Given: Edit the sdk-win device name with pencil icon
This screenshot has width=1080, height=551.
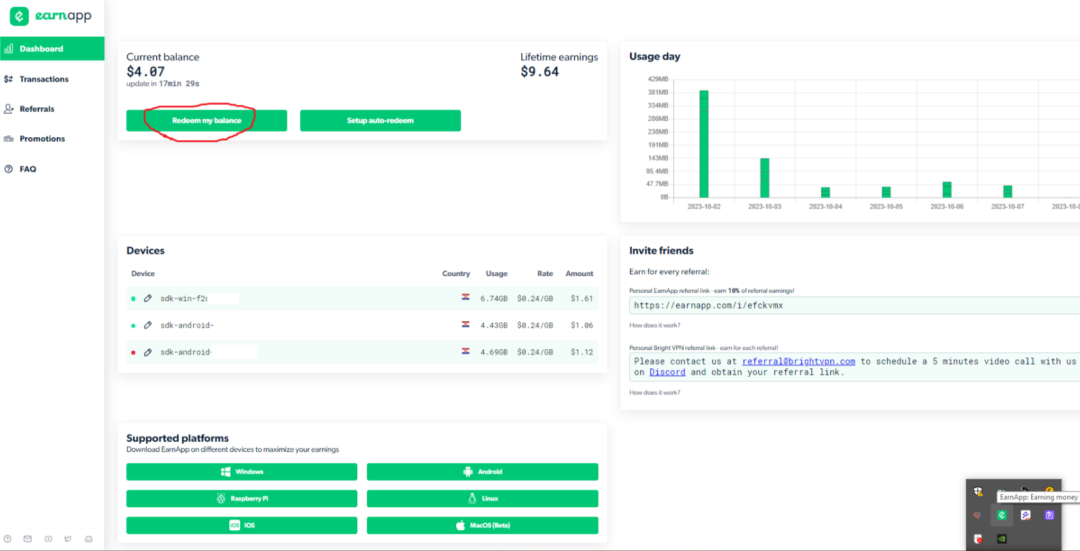Looking at the screenshot, I should 148,298.
